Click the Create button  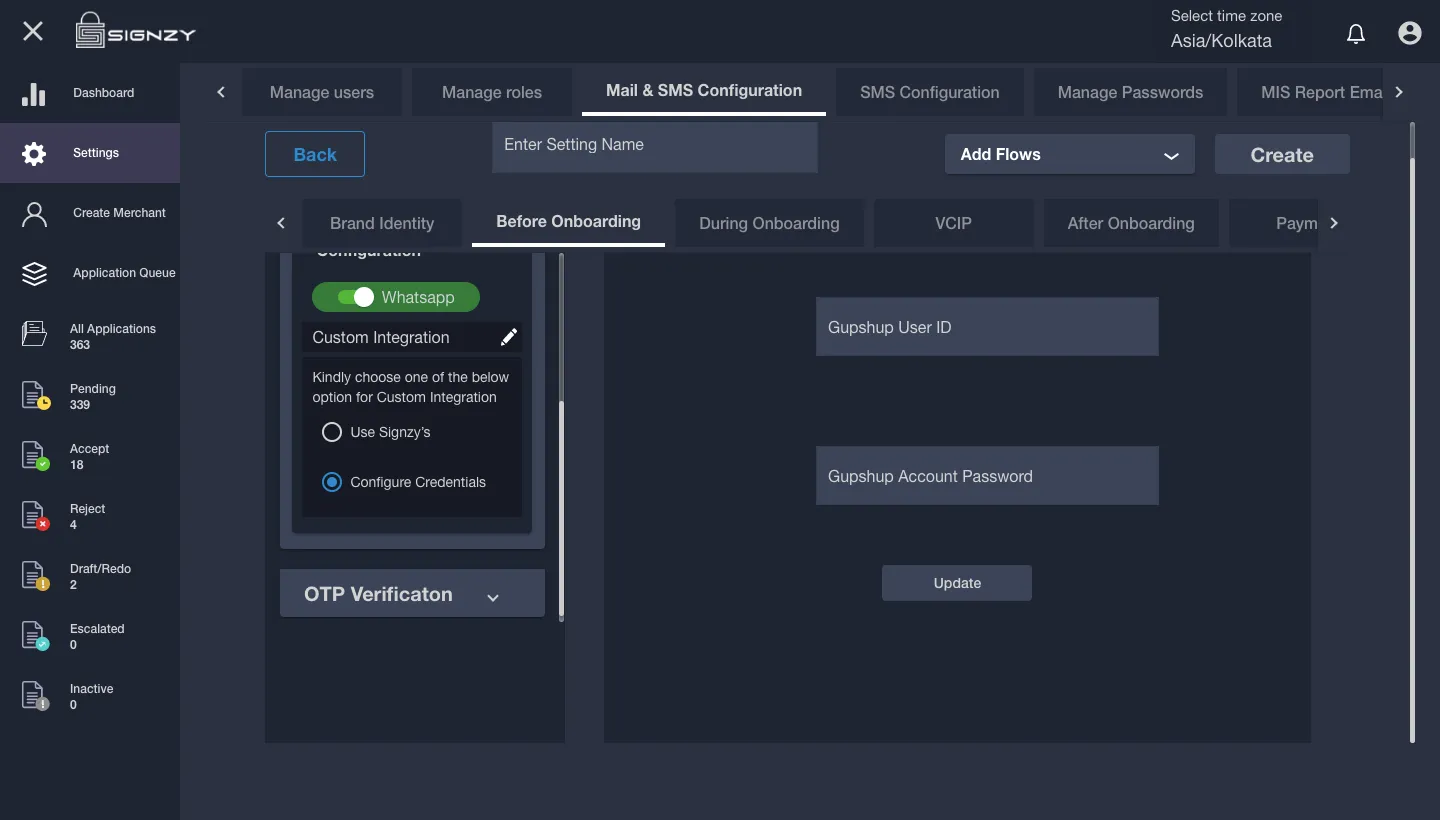pyautogui.click(x=1282, y=155)
